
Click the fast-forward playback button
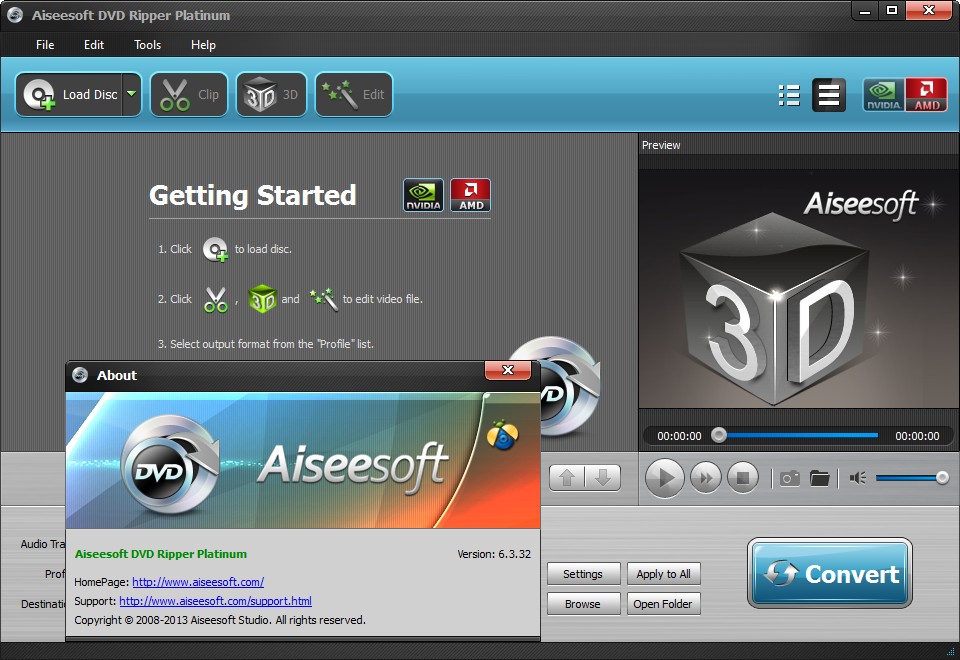click(x=705, y=478)
